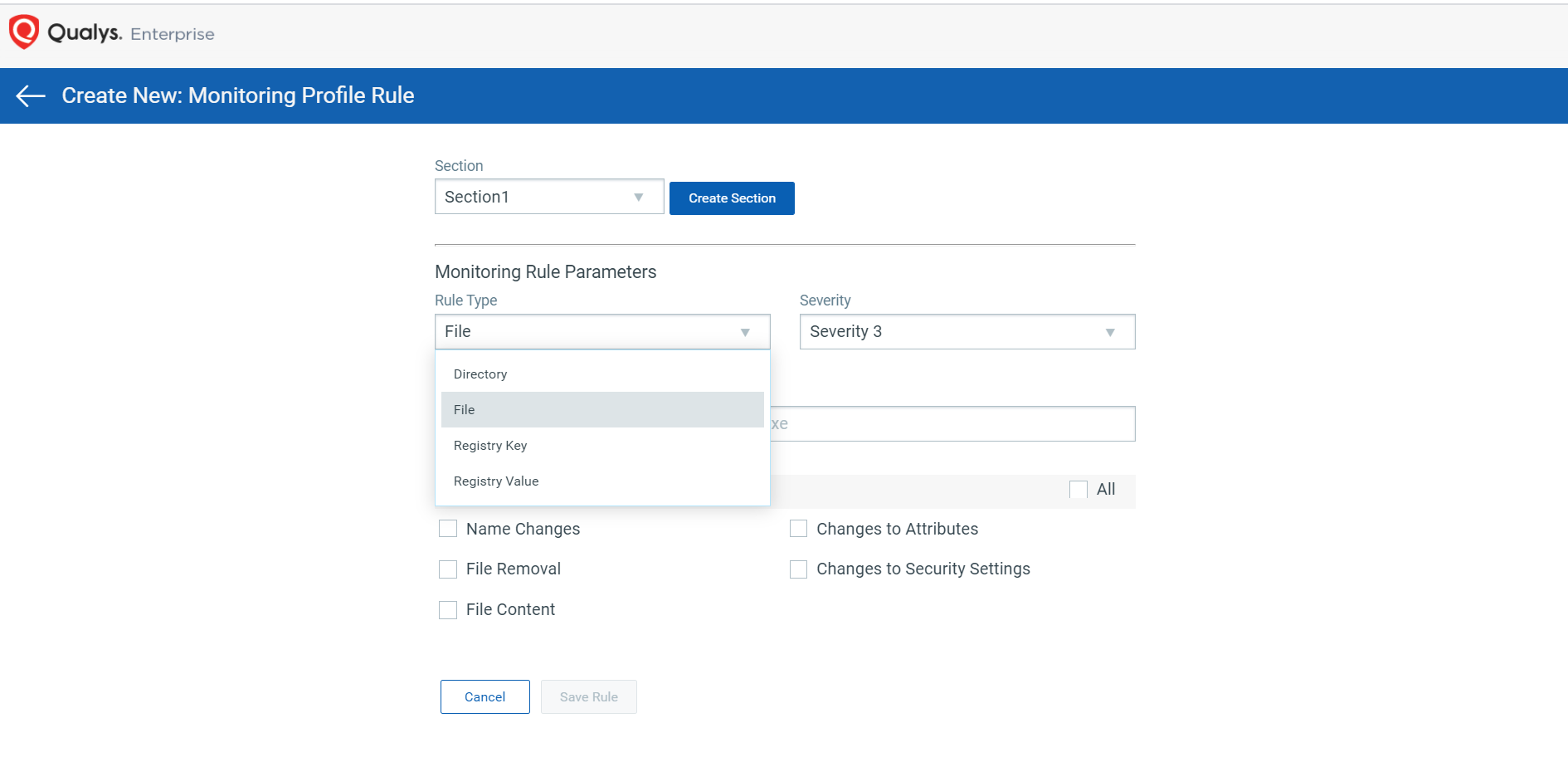Check Changes to Attributes option
Image resolution: width=1568 pixels, height=762 pixels.
[x=798, y=530]
